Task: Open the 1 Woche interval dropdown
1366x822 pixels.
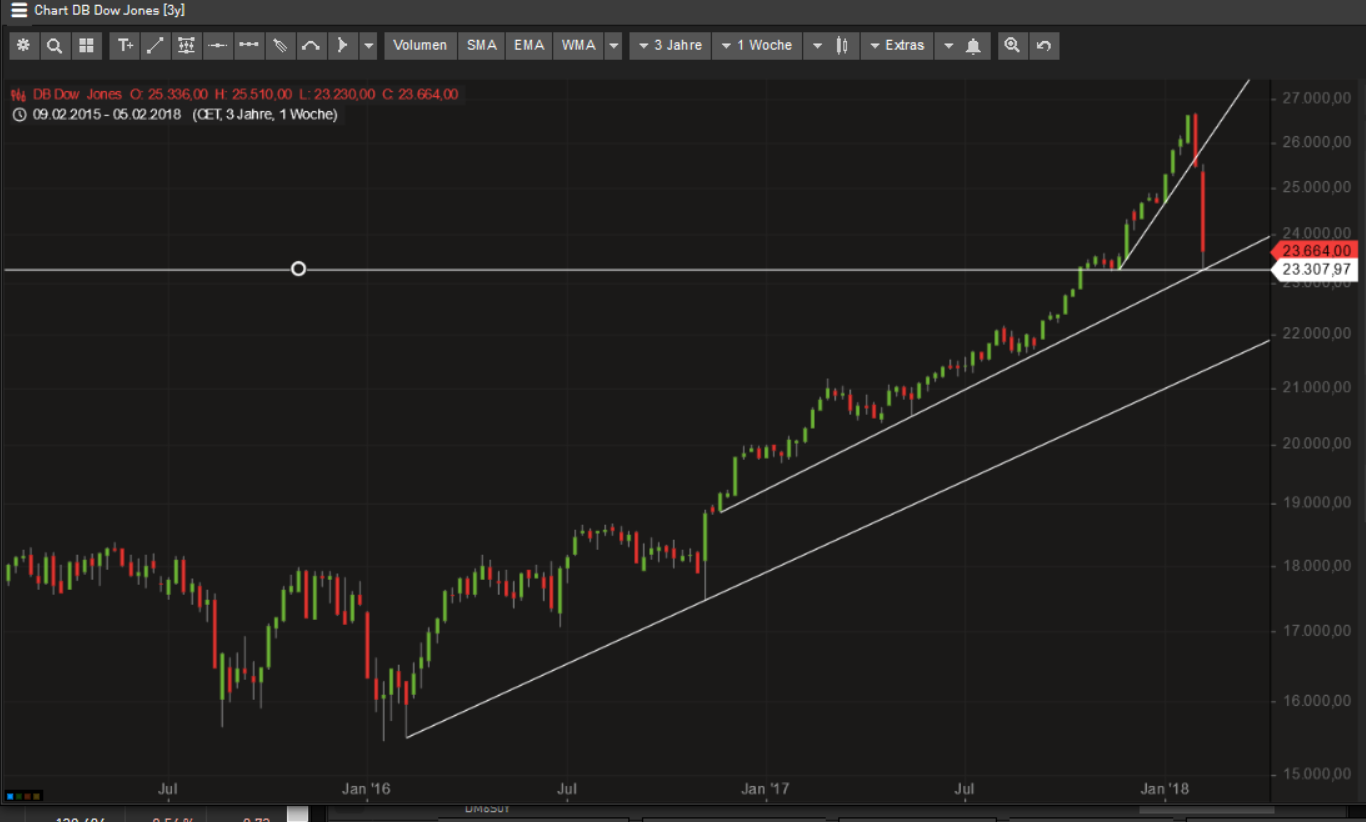Action: [756, 46]
